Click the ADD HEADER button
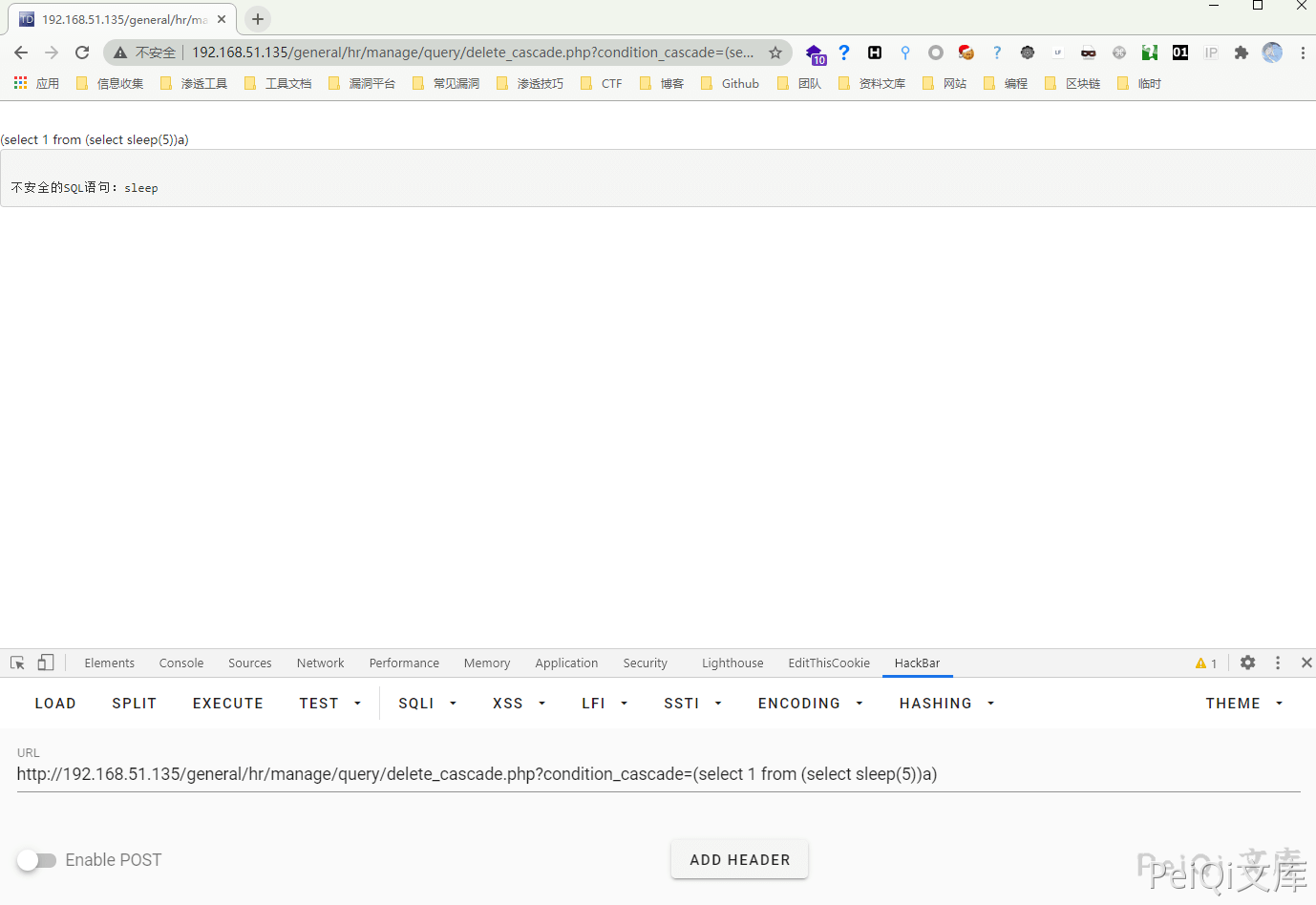The width and height of the screenshot is (1316, 905). coord(740,860)
